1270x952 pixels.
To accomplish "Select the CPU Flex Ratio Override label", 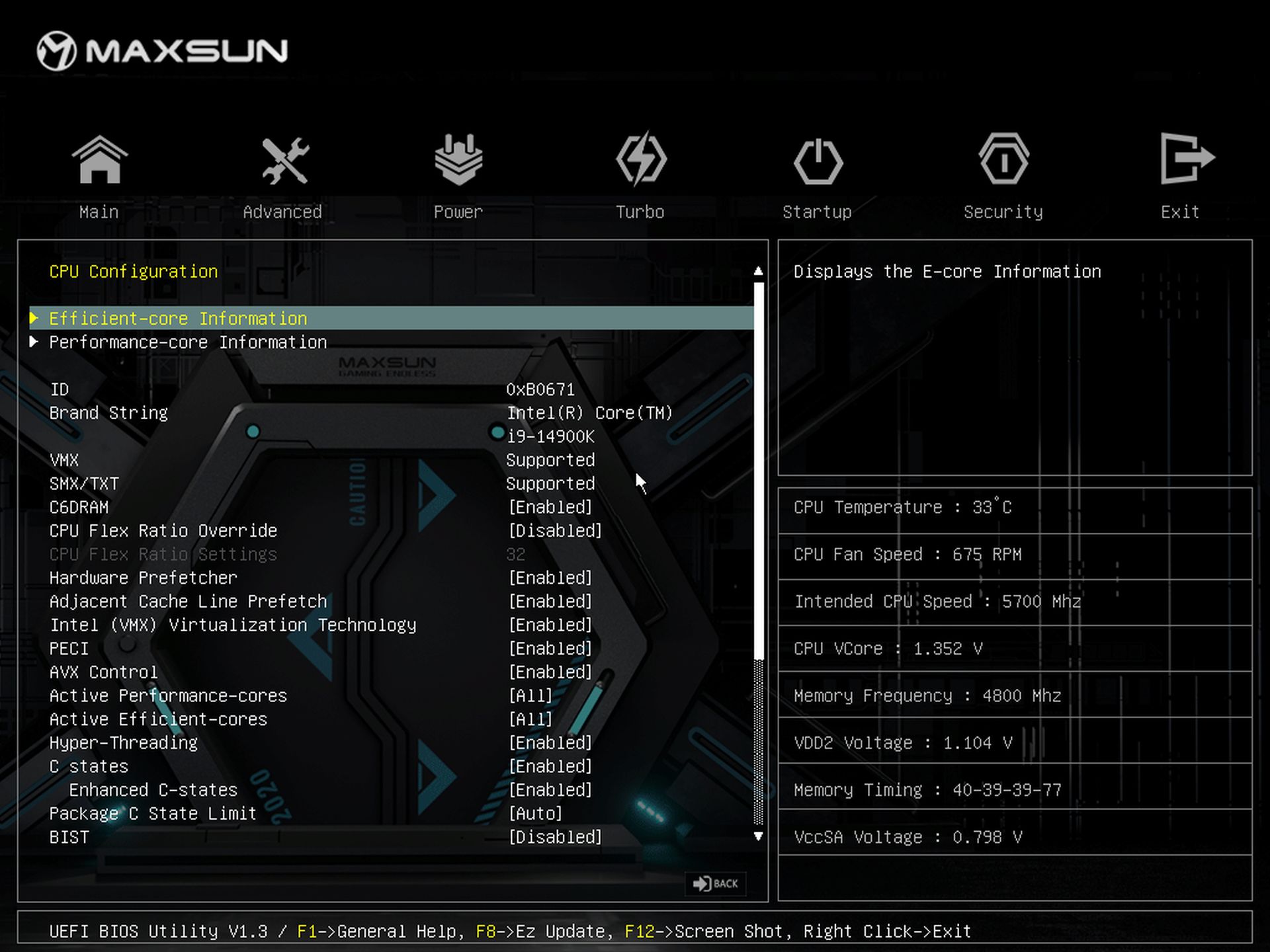I will coord(163,531).
